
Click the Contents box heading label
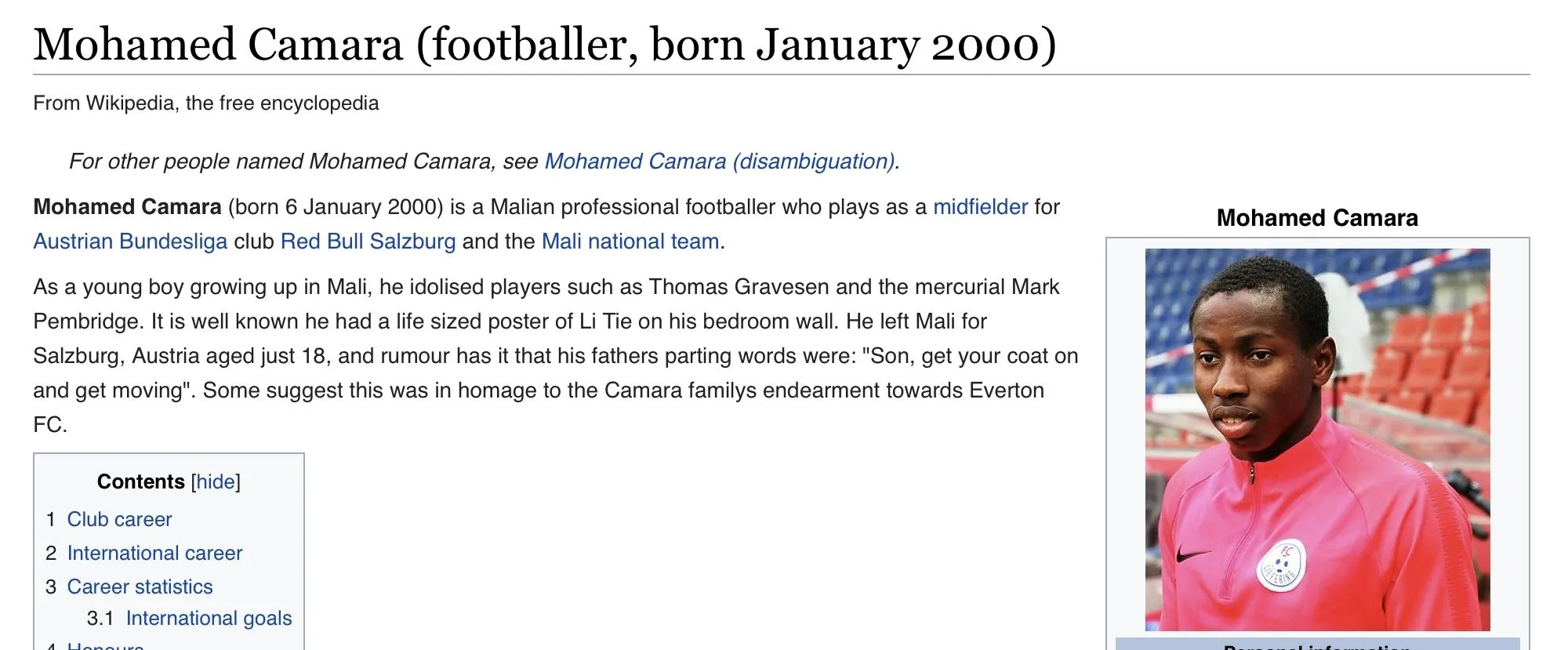coord(140,481)
